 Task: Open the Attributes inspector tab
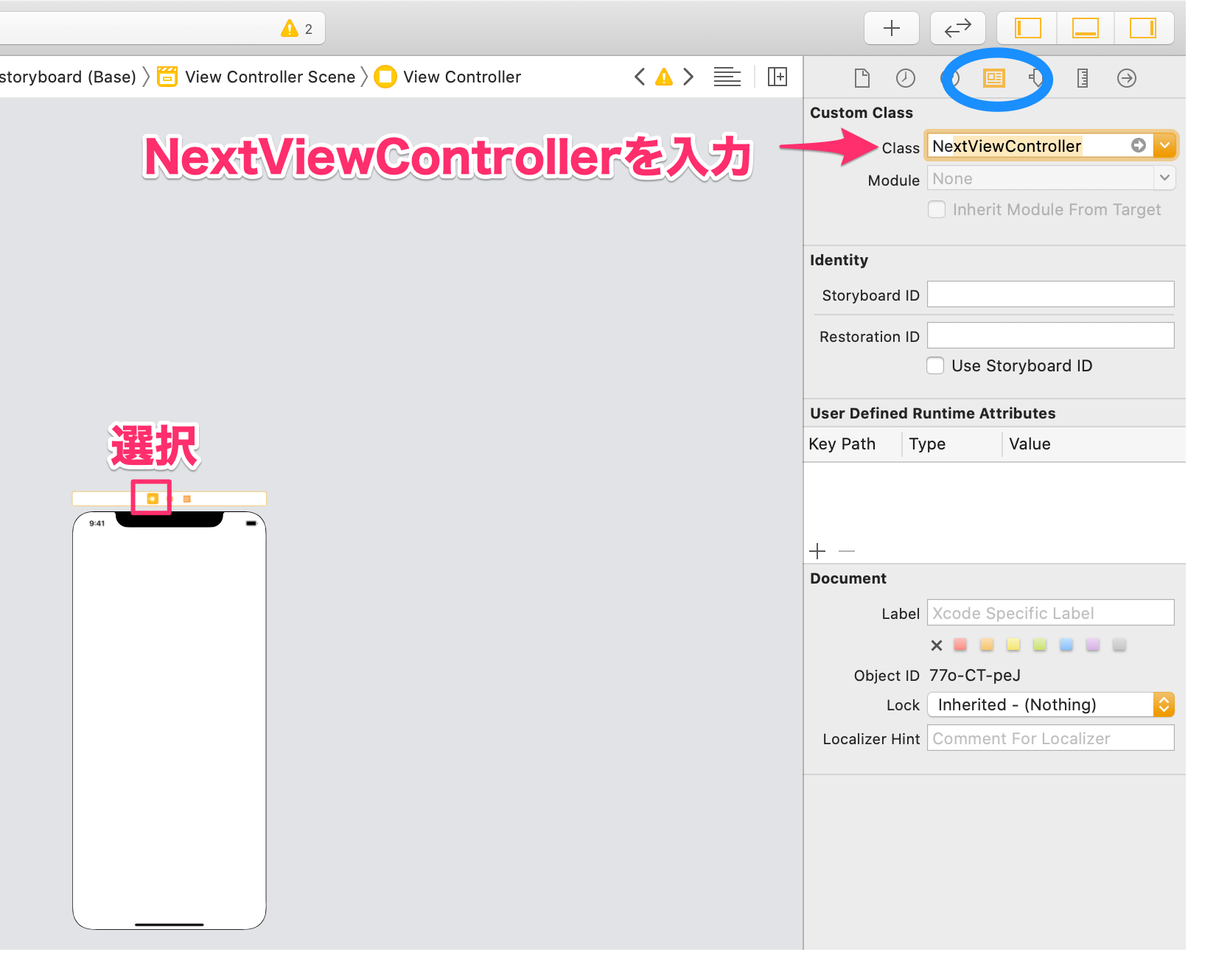(1037, 77)
